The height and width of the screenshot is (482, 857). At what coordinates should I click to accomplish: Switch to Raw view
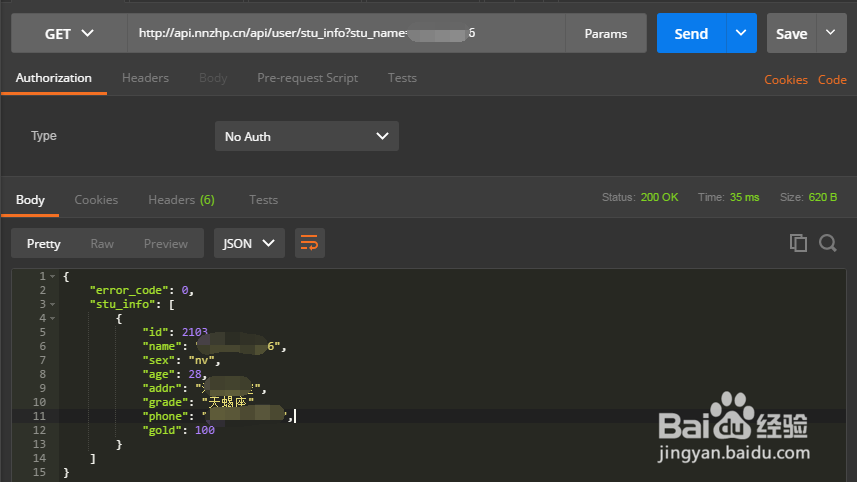102,244
